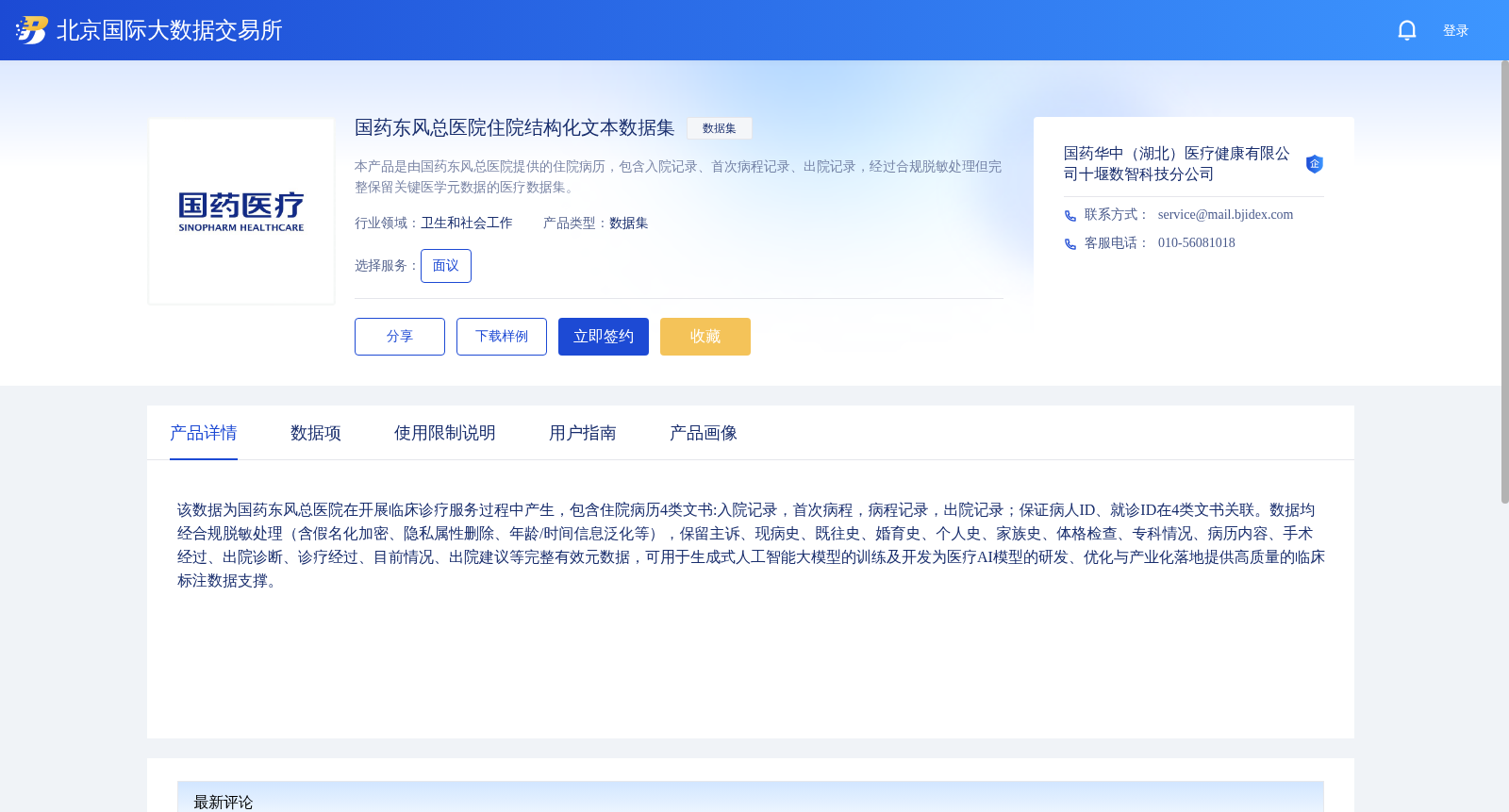The width and height of the screenshot is (1509, 812).
Task: Click the product title 国药东风总医院住院结构化文本数据集
Action: (x=515, y=128)
